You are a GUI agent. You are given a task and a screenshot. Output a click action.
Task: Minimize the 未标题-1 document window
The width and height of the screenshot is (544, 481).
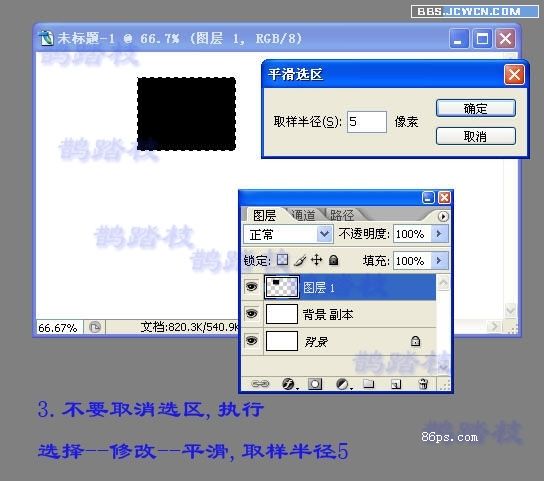click(459, 39)
